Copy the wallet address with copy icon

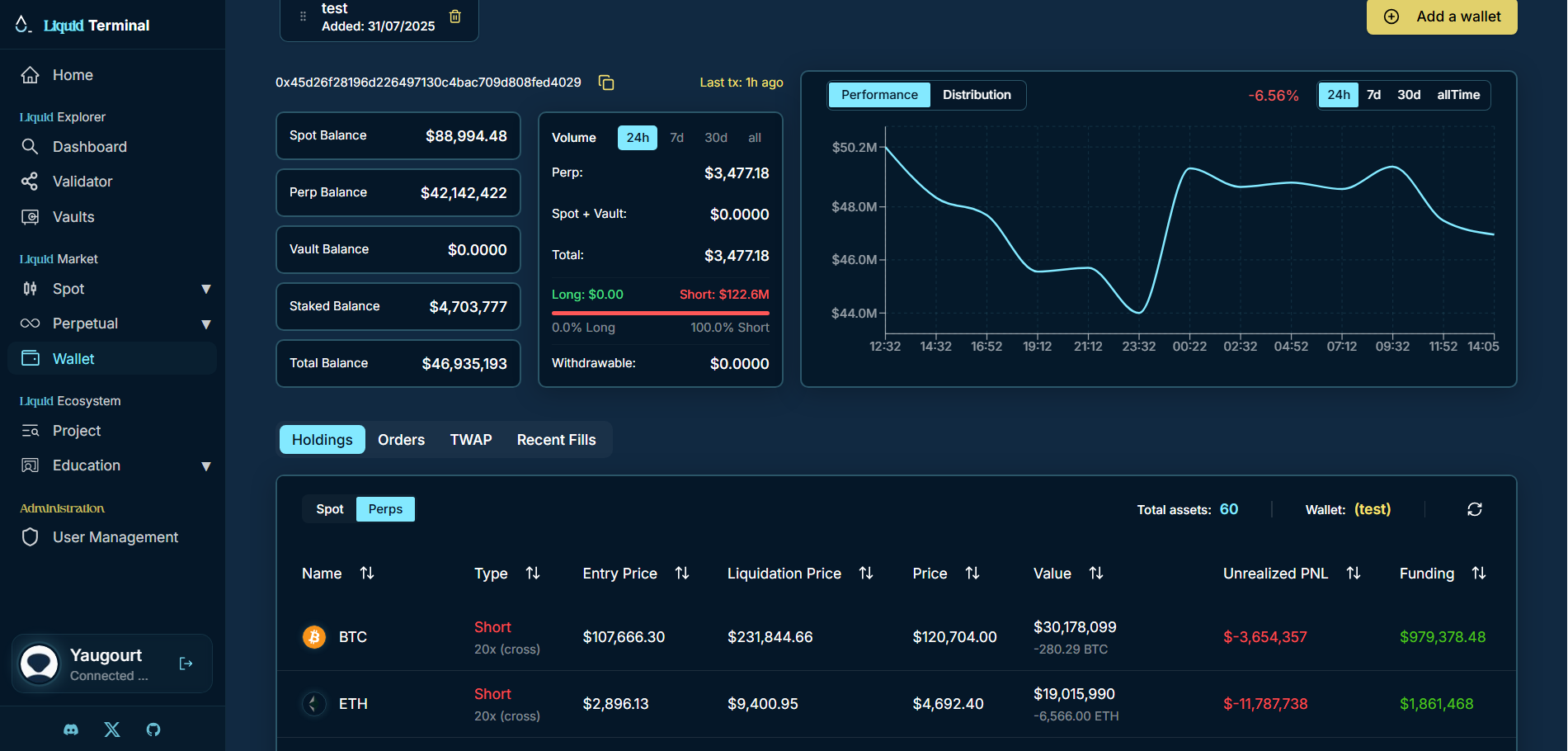coord(606,83)
